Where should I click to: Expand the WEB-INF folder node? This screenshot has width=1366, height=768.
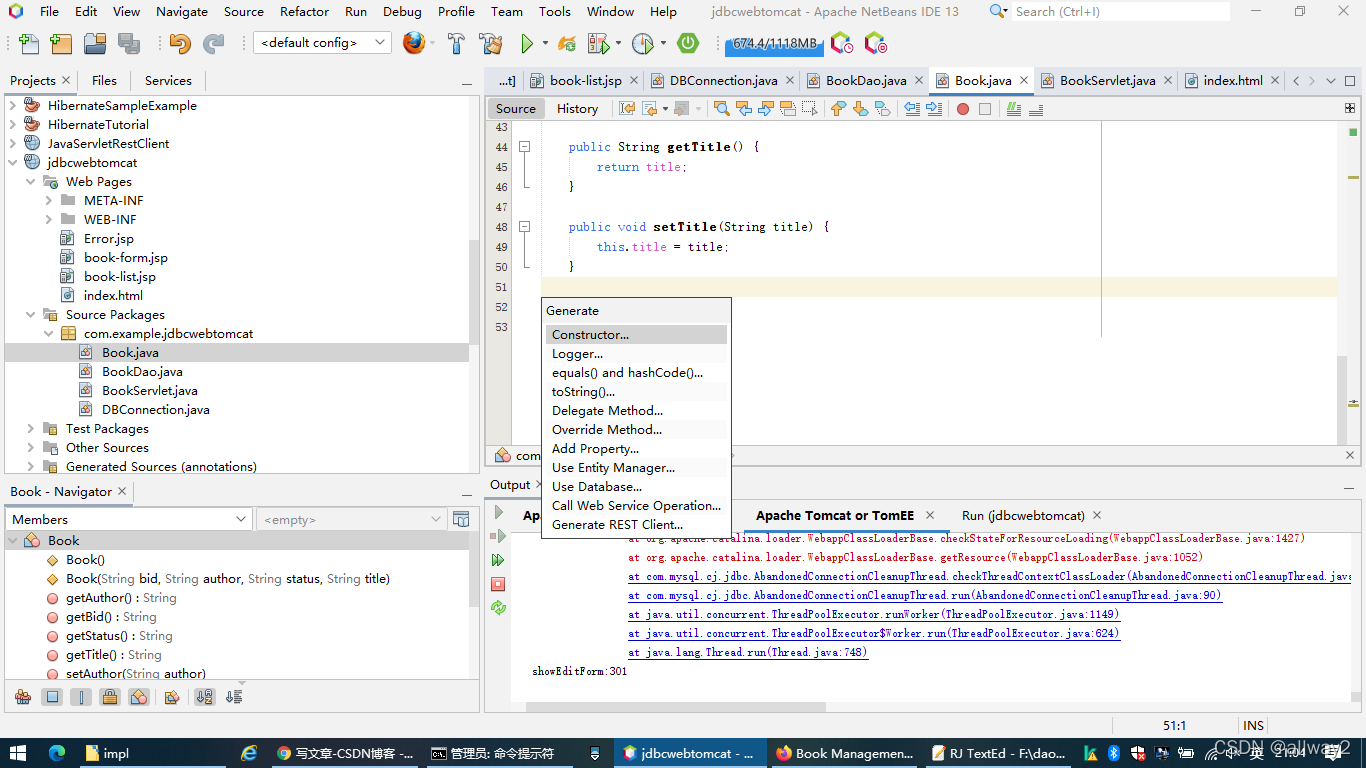pyautogui.click(x=47, y=219)
